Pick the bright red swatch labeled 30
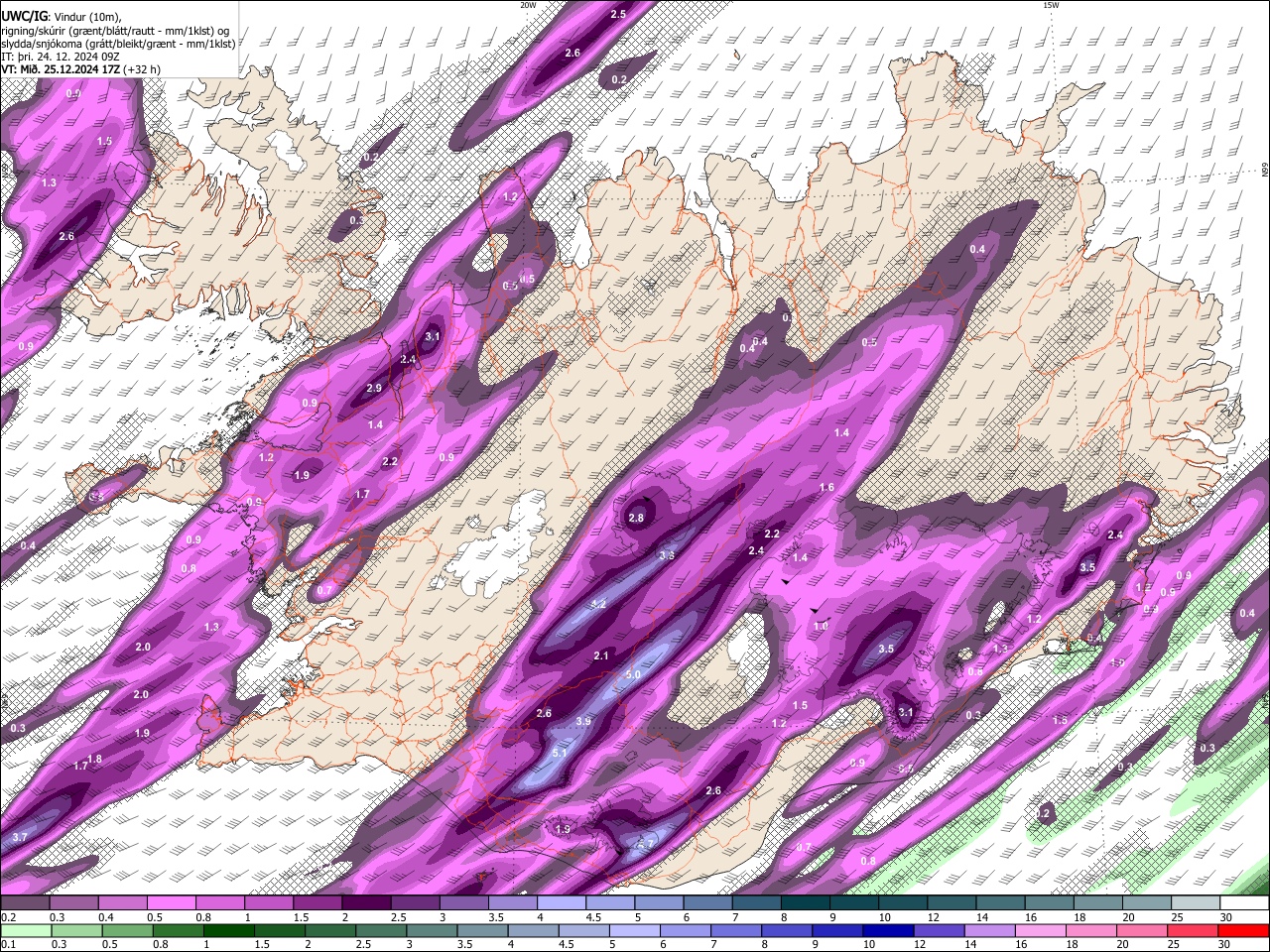Screen dimensions: 1270x952 [x=1244, y=930]
